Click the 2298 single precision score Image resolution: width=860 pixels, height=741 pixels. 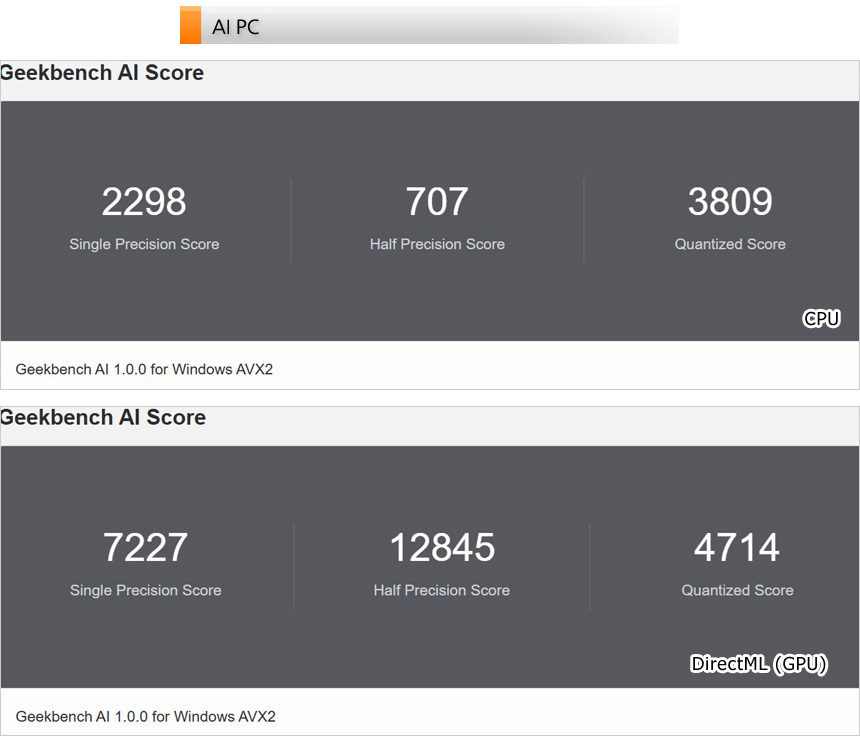[144, 202]
